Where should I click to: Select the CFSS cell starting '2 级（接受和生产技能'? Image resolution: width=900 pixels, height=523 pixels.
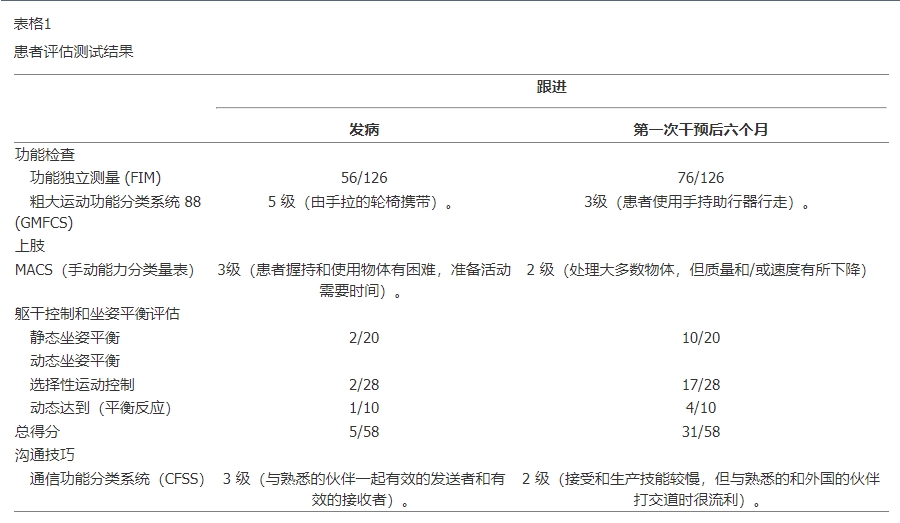(x=700, y=489)
